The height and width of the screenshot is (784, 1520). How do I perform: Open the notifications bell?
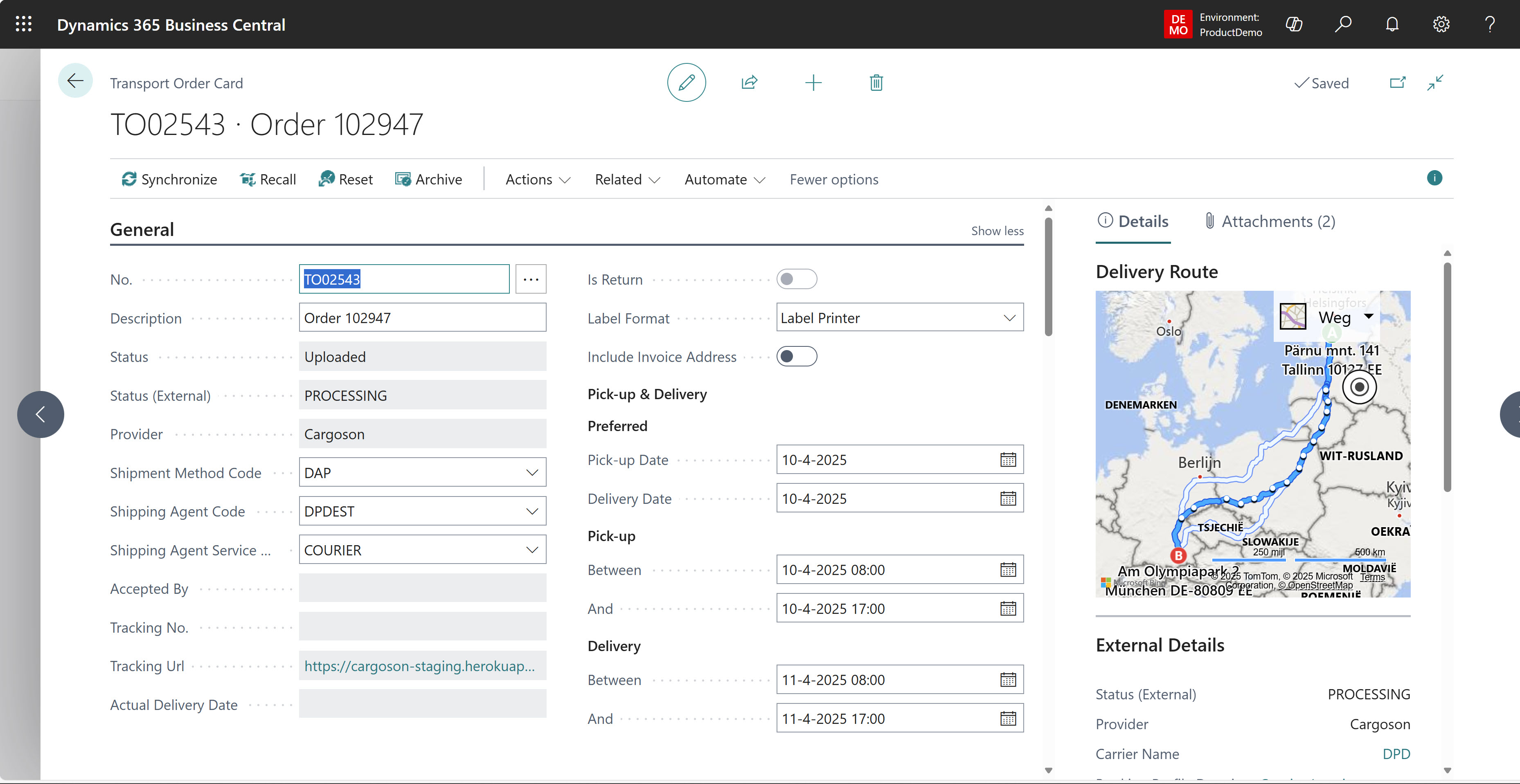pos(1392,24)
